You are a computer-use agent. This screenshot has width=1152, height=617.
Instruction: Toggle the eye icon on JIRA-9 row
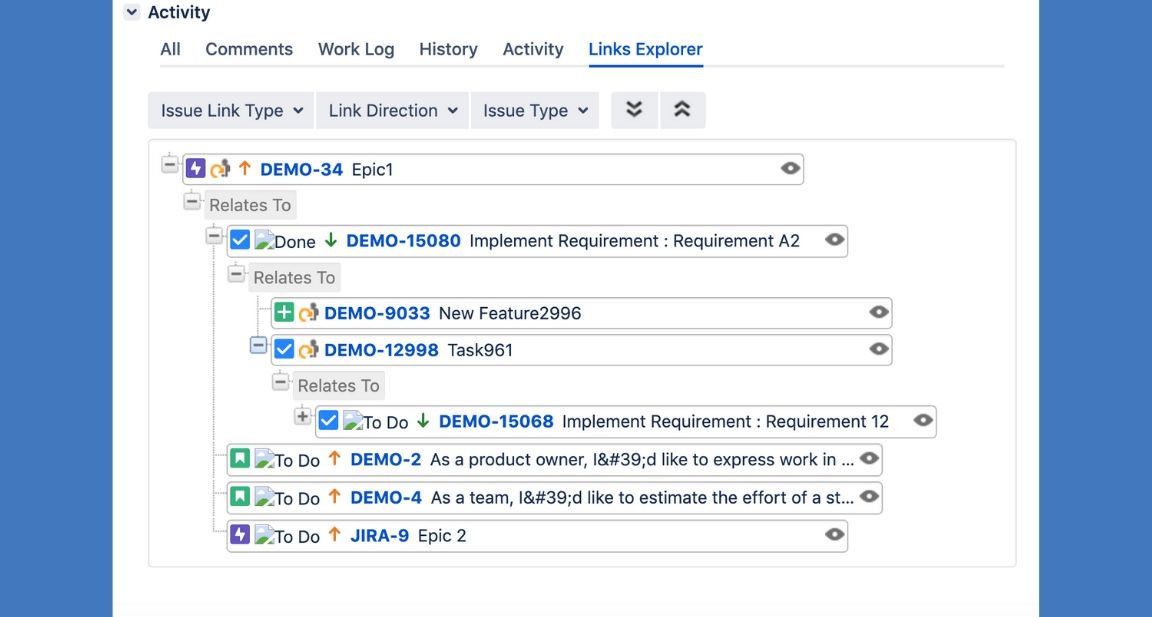tap(834, 535)
